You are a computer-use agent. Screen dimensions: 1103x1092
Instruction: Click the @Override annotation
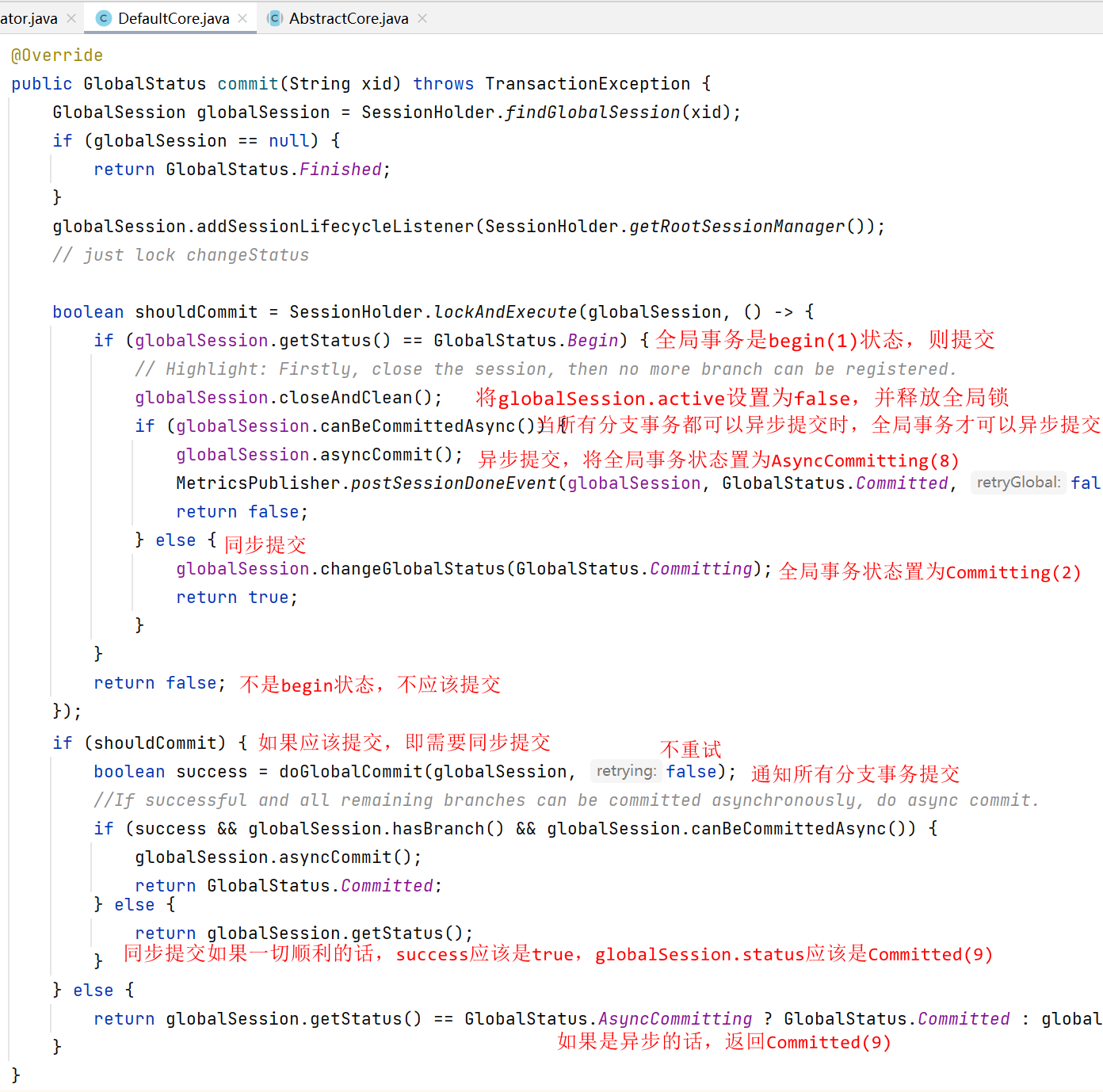[57, 55]
